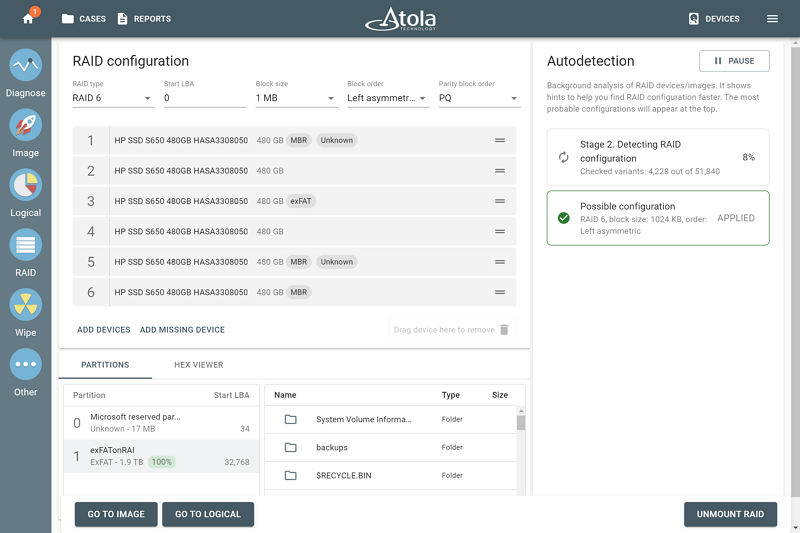Click the Size column header
This screenshot has height=533, width=800.
[x=500, y=395]
